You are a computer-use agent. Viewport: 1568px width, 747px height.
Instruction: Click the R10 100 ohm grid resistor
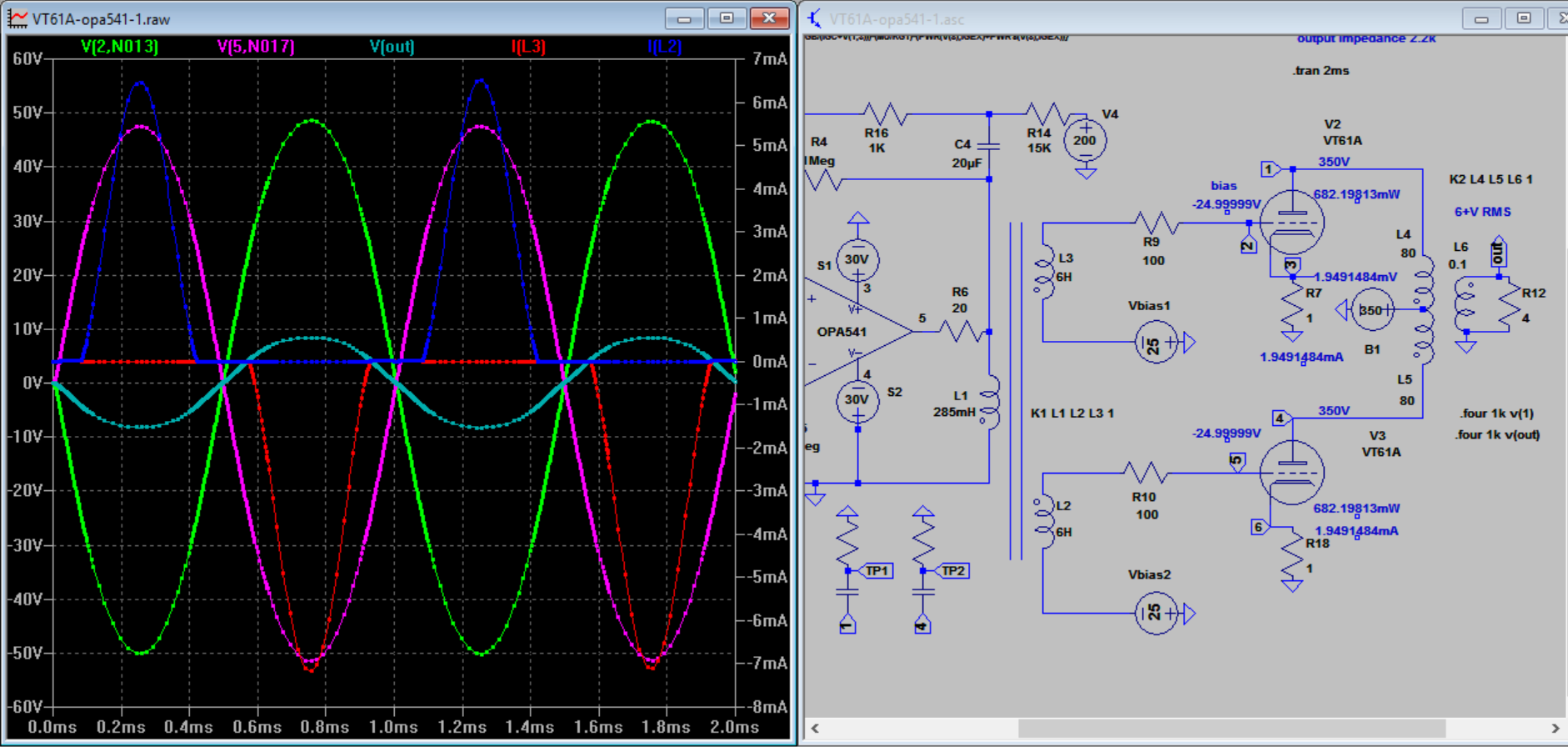[1146, 473]
